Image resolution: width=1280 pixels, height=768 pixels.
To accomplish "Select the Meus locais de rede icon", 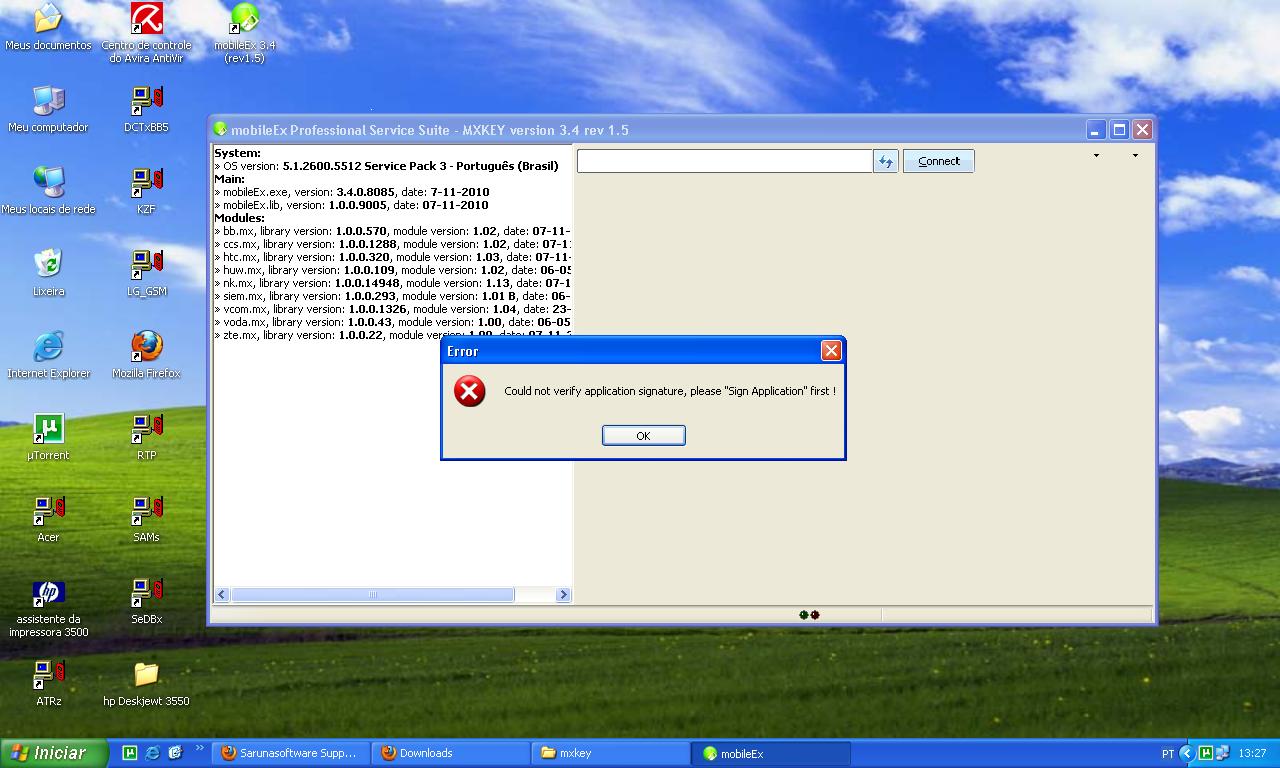I will point(48,191).
